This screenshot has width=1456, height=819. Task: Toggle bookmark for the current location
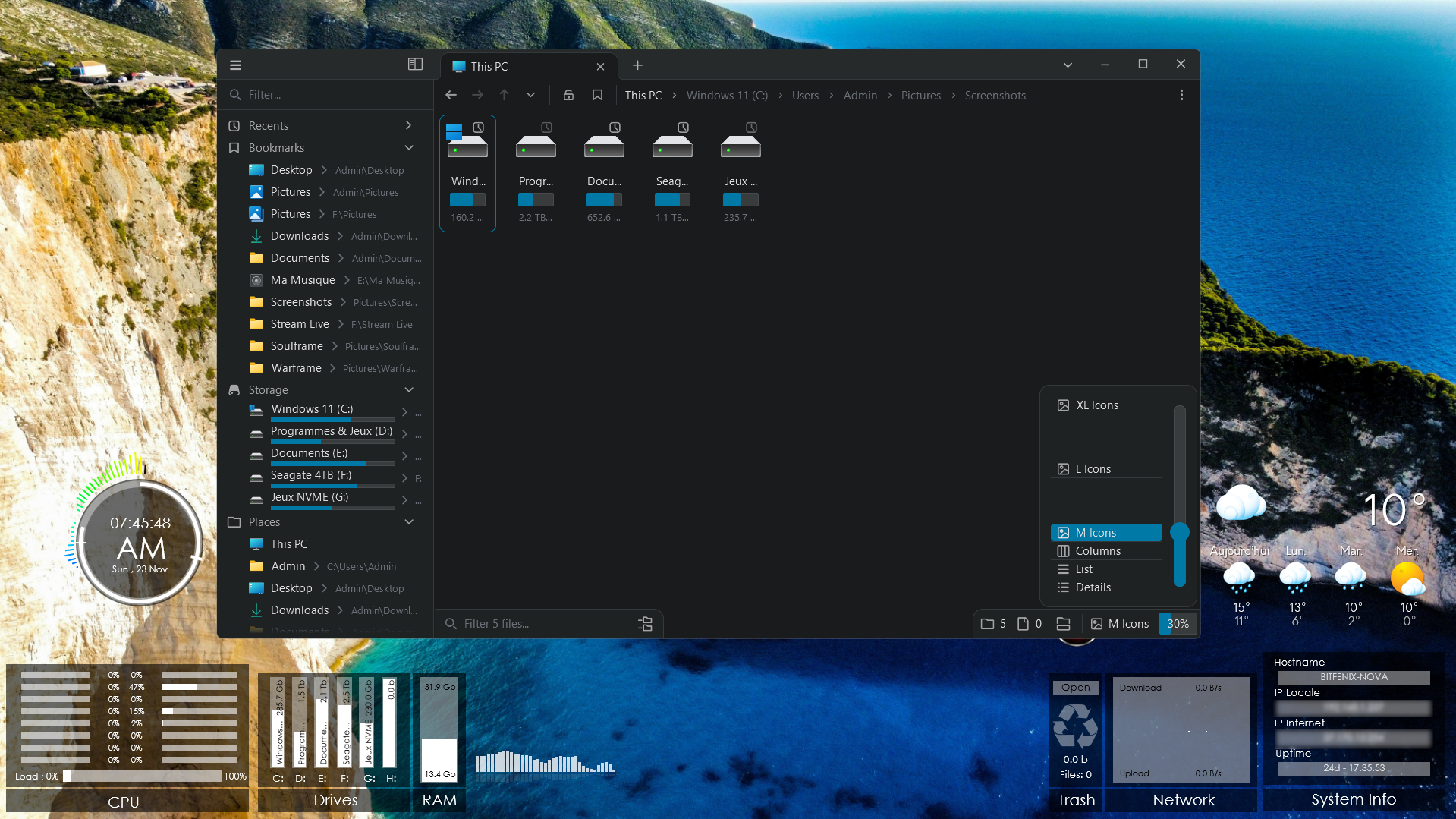pyautogui.click(x=597, y=95)
